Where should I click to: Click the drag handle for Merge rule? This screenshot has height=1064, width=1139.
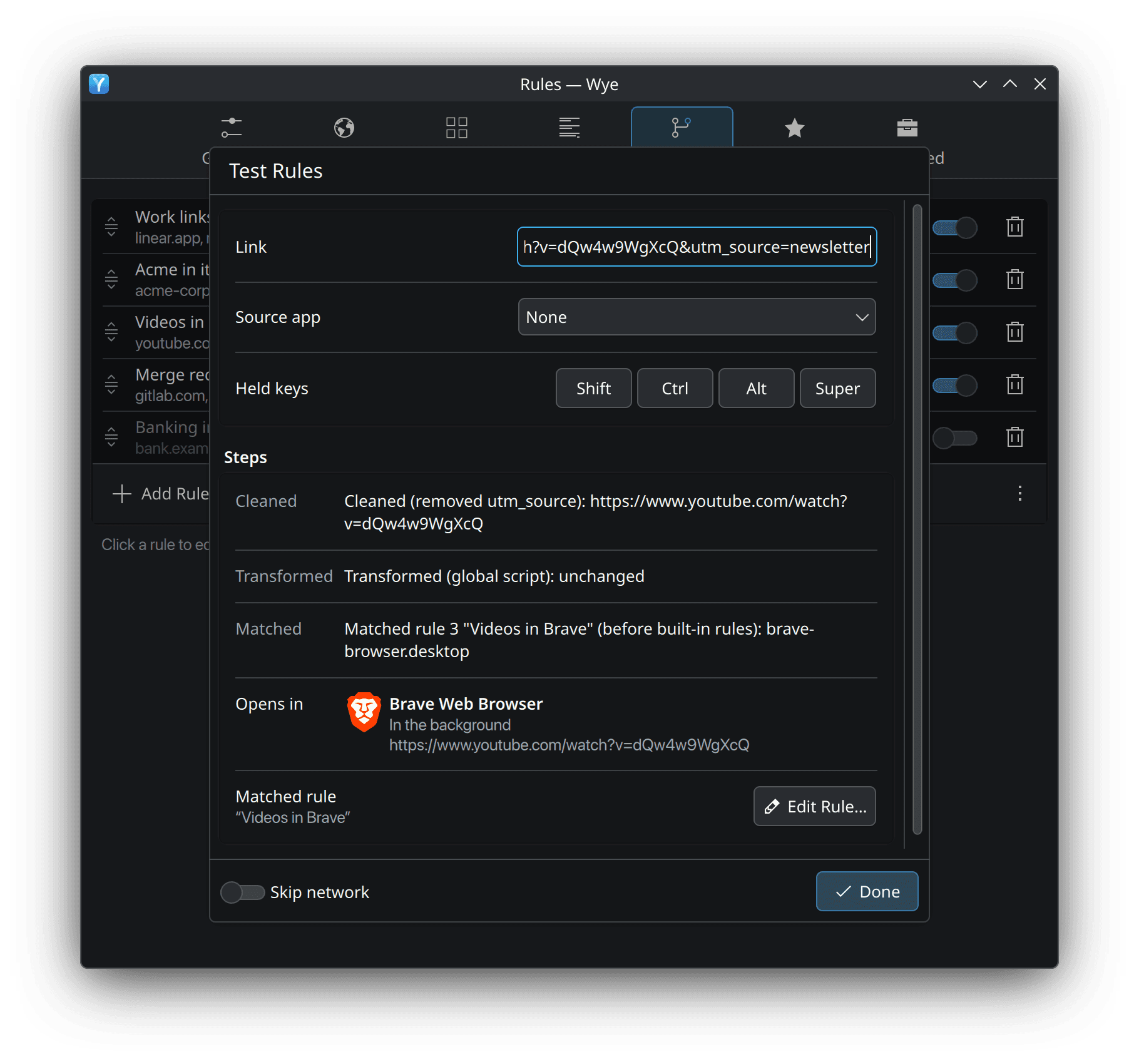[x=111, y=384]
